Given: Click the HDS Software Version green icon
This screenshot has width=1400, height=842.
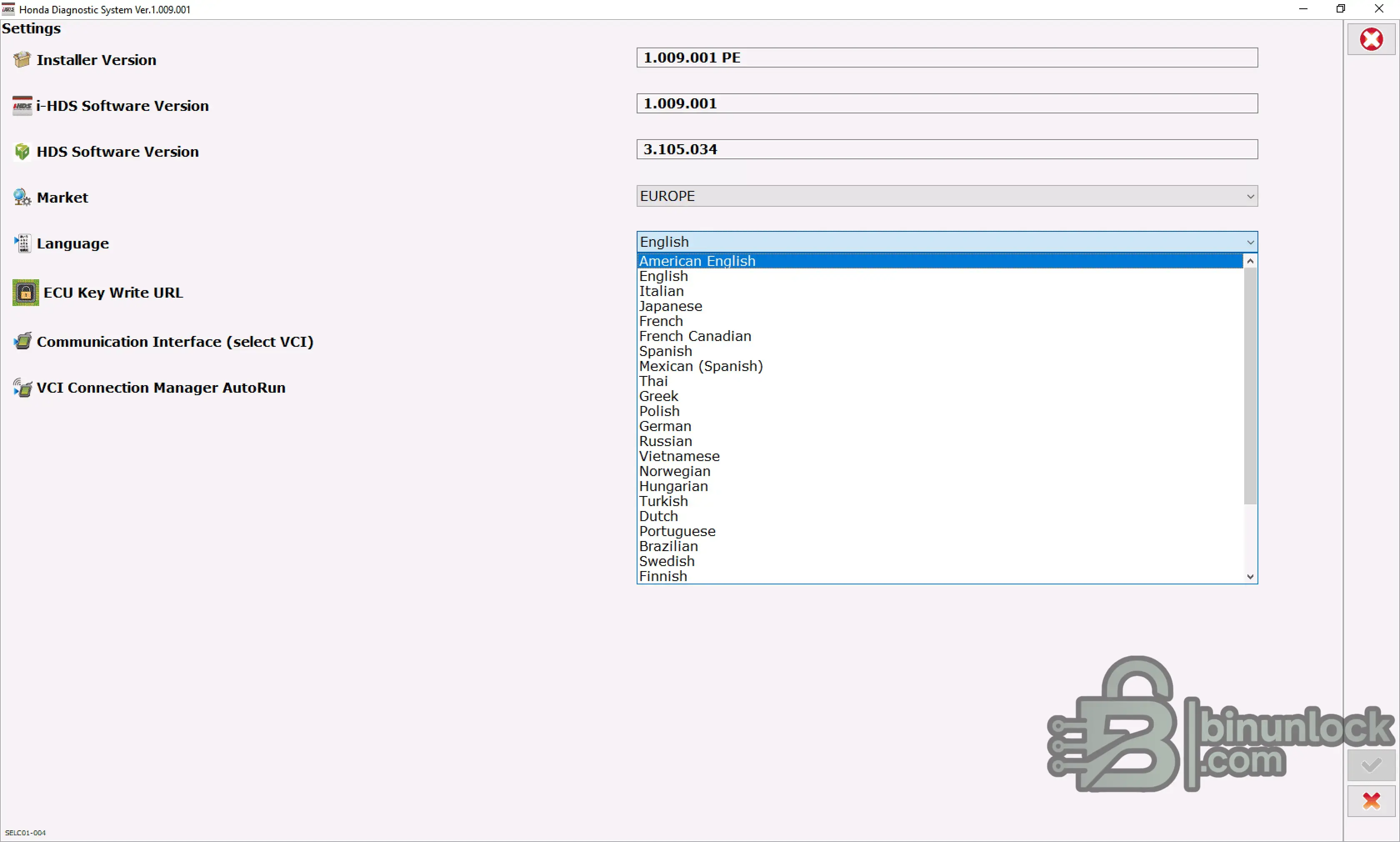Looking at the screenshot, I should click(x=22, y=151).
